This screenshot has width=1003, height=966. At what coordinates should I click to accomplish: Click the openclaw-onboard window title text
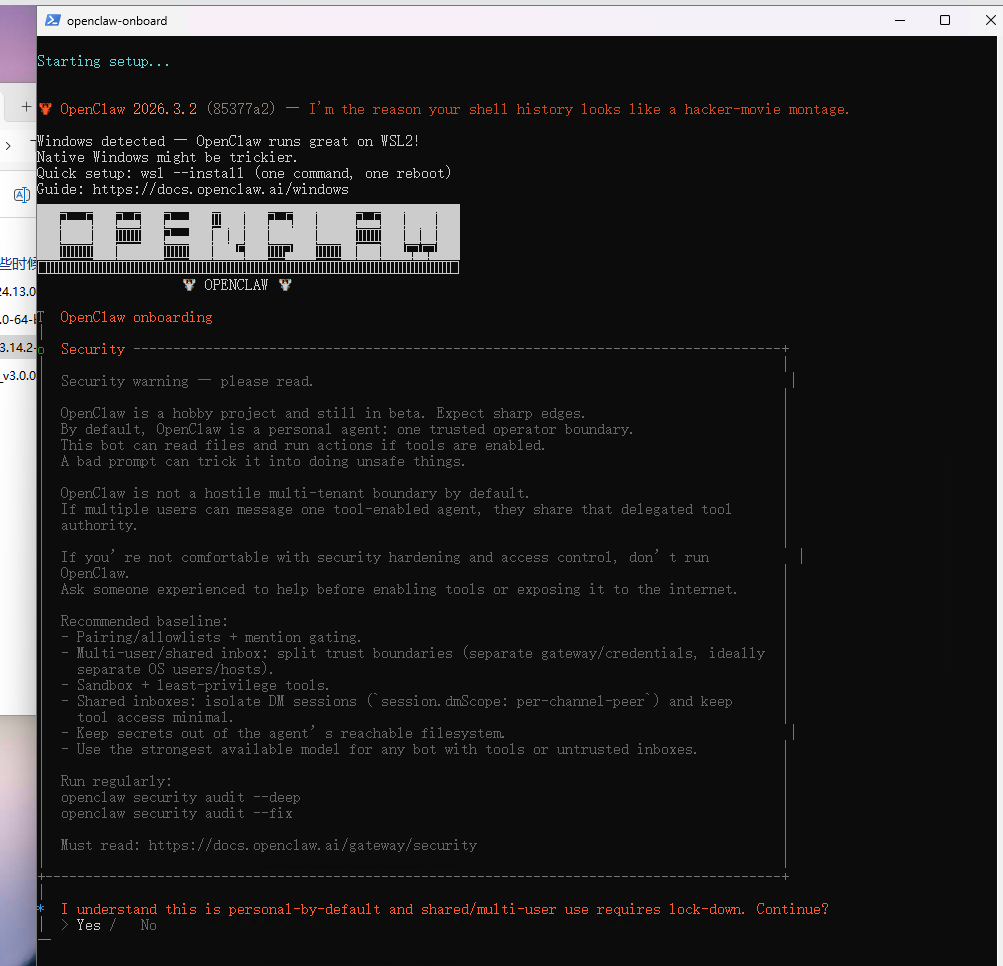pyautogui.click(x=117, y=20)
